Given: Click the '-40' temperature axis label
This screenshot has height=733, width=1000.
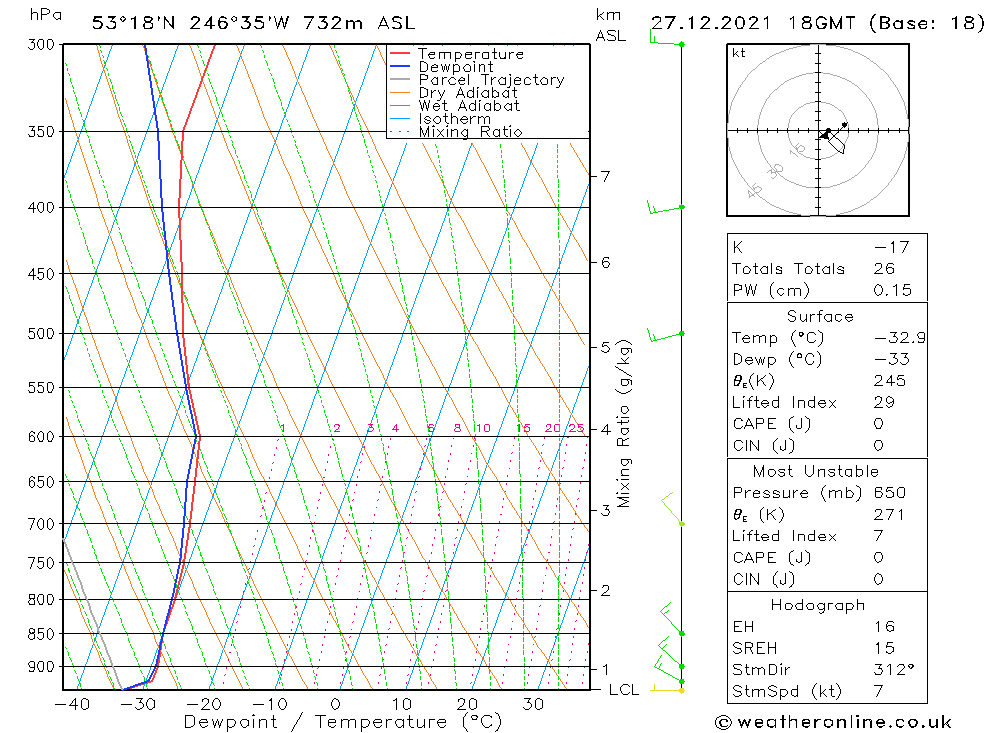Looking at the screenshot, I should (x=72, y=705).
